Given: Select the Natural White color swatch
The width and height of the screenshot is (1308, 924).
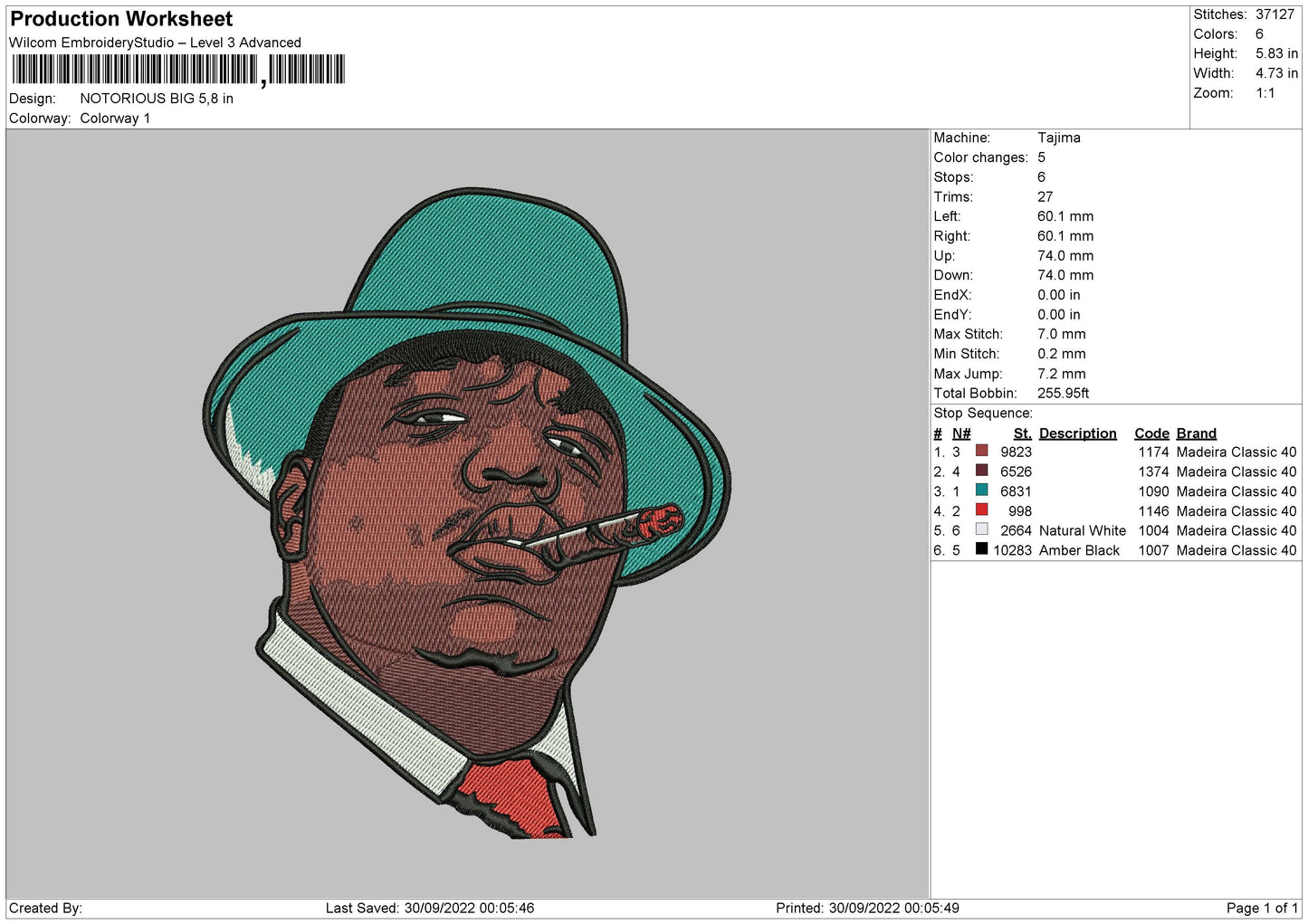Looking at the screenshot, I should [x=981, y=529].
